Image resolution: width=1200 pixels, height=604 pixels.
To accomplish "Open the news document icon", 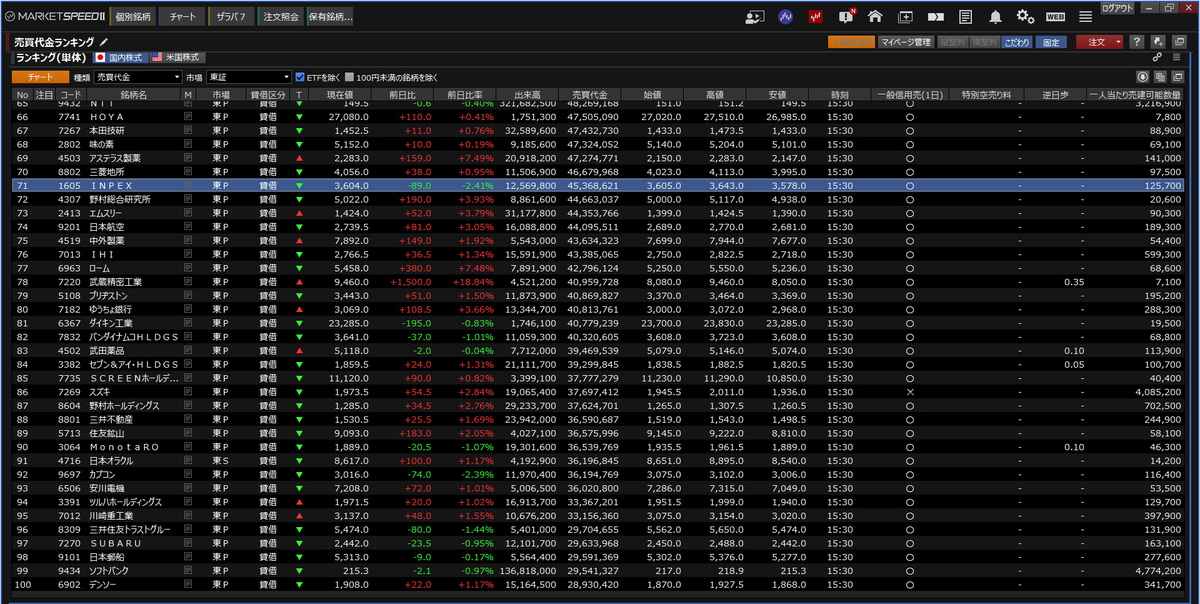I will 965,16.
